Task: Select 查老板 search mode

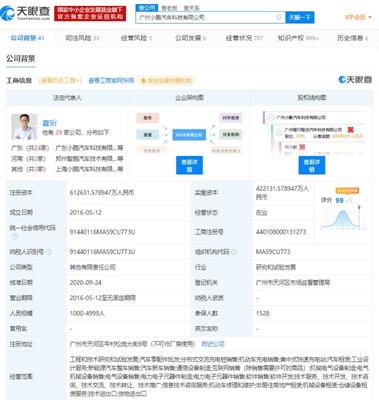Action: [169, 8]
